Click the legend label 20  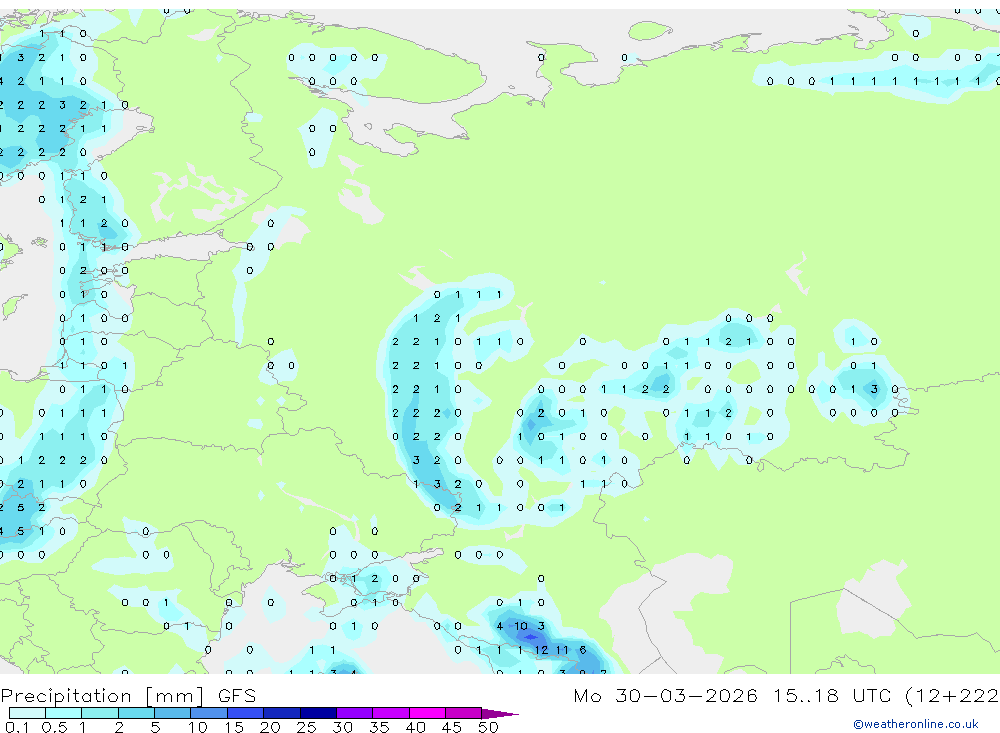(x=270, y=727)
